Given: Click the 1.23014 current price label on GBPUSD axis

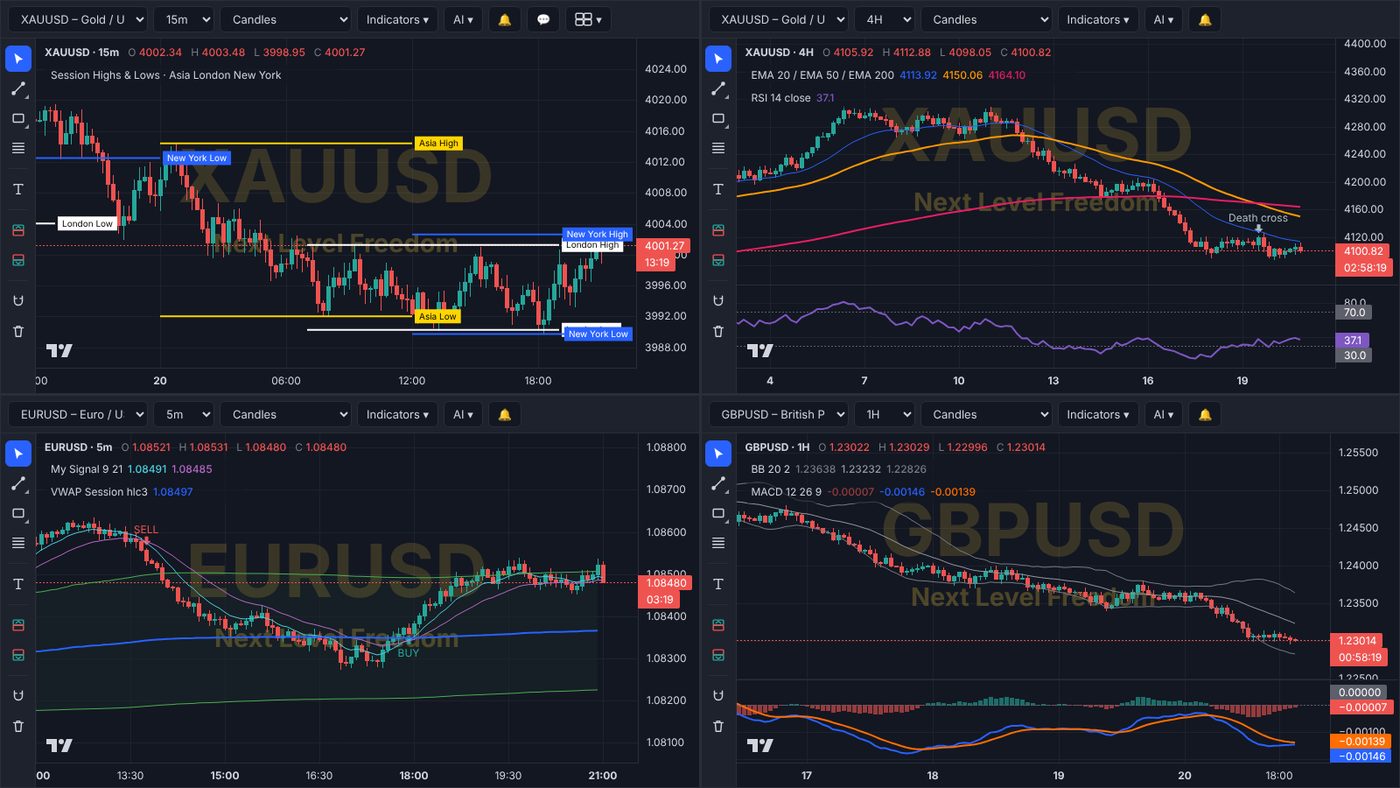Looking at the screenshot, I should (1357, 640).
